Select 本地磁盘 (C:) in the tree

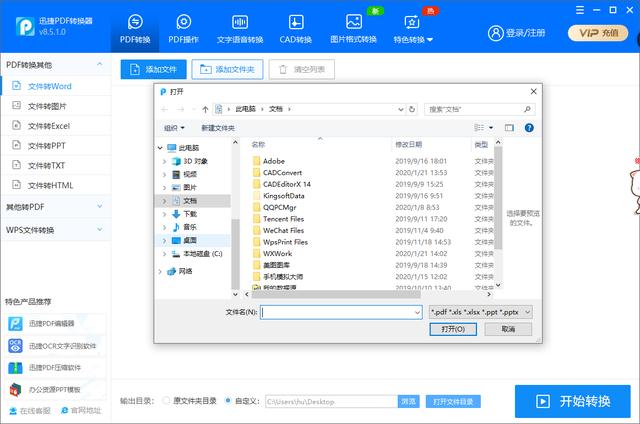202,253
